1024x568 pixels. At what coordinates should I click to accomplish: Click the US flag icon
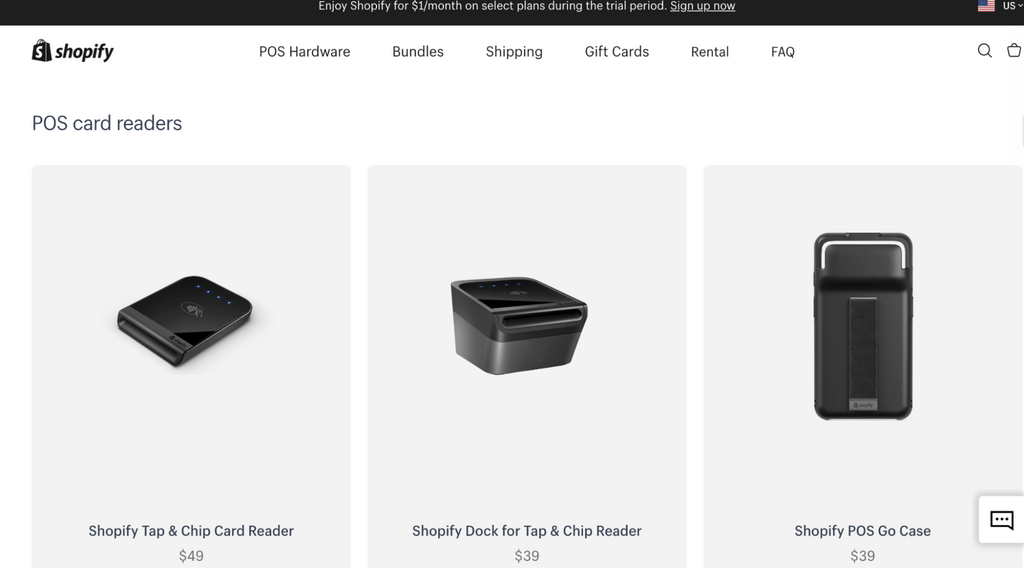[986, 6]
